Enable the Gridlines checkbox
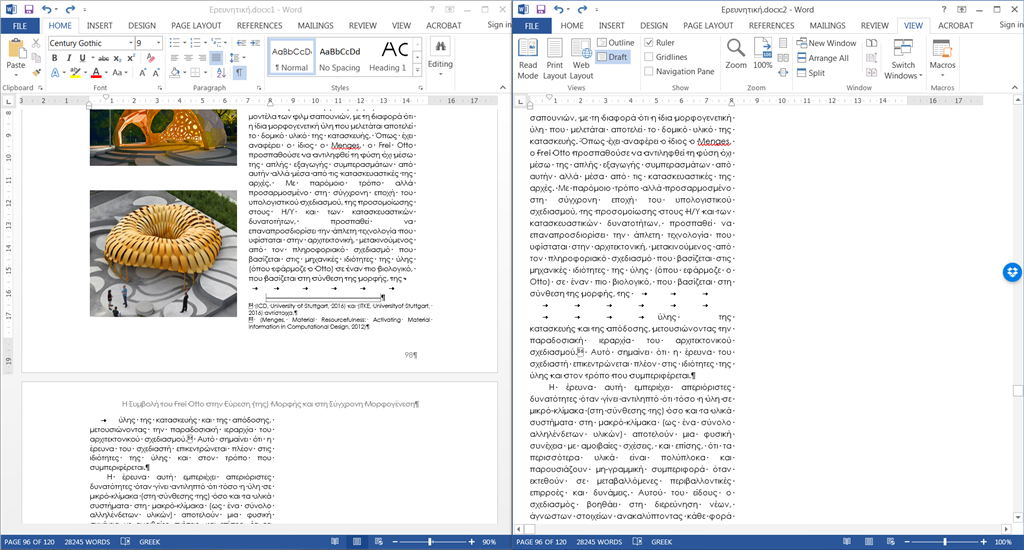1024x550 pixels. coord(648,57)
